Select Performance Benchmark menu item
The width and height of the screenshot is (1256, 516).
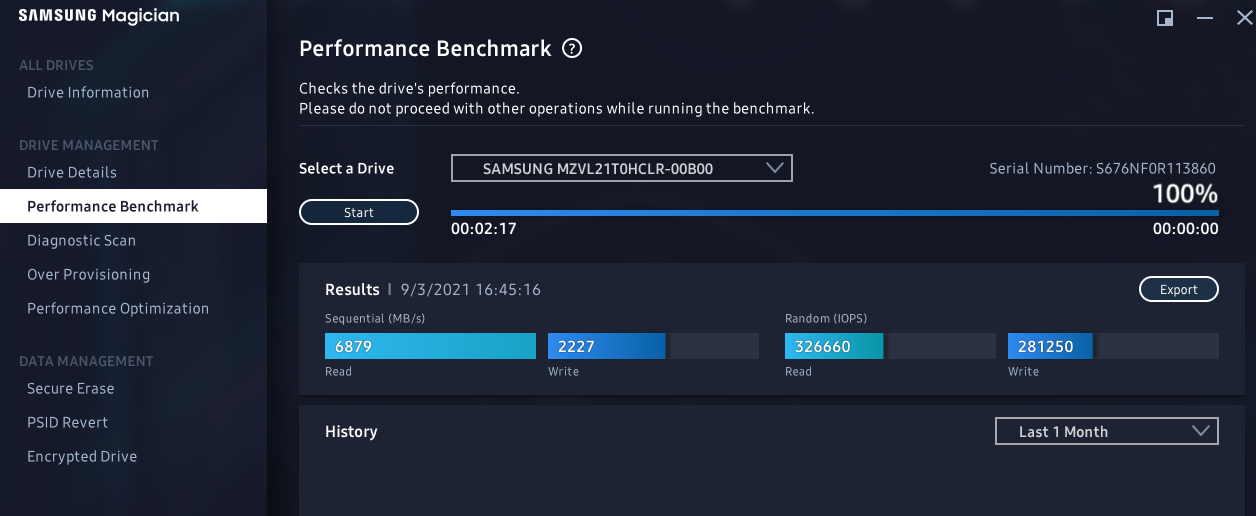(x=113, y=206)
